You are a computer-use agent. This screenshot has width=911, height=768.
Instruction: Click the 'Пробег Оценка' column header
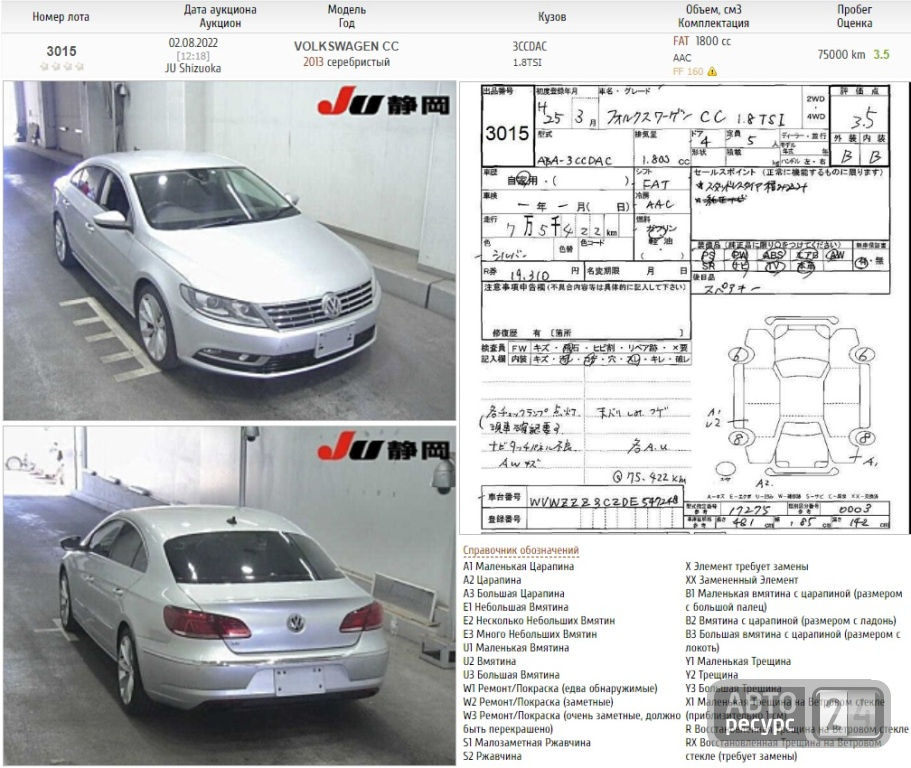pyautogui.click(x=854, y=16)
